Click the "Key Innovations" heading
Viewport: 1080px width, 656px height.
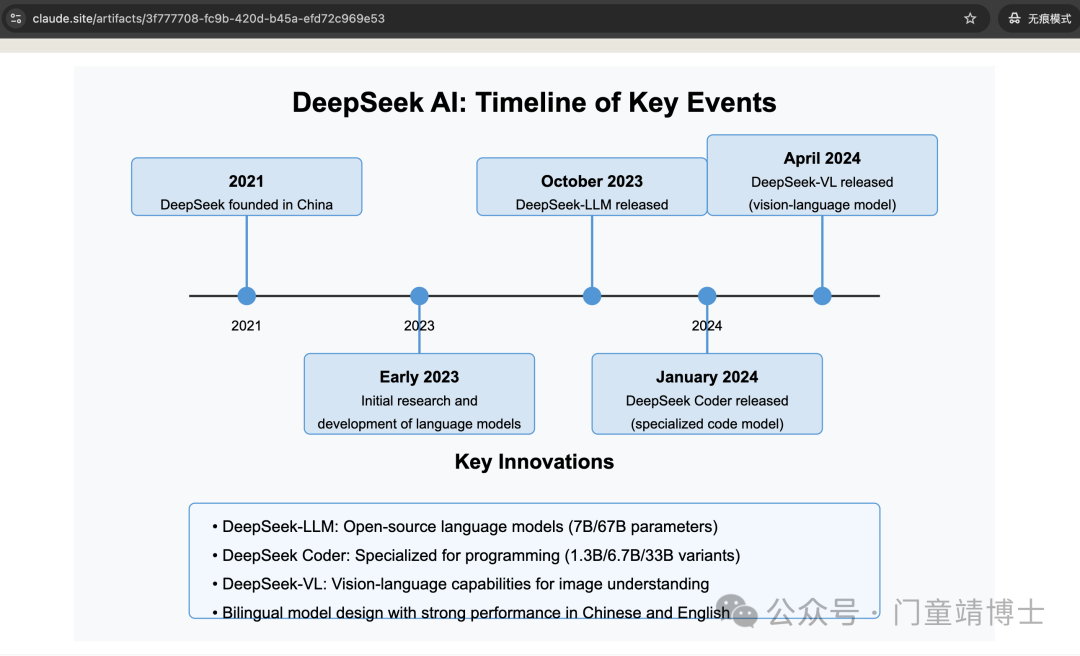click(534, 462)
